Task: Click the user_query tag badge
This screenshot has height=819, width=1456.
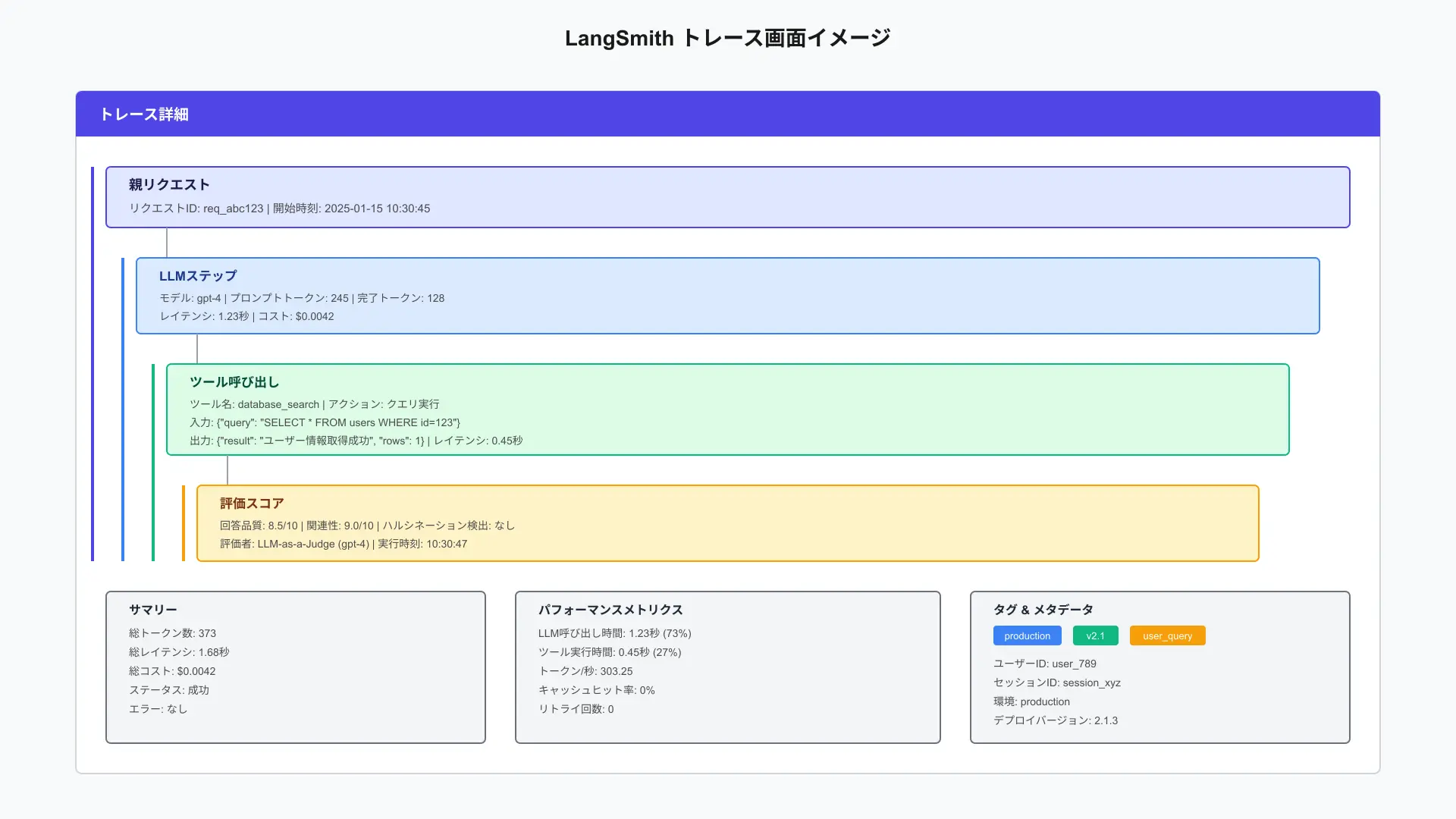Action: (1167, 635)
